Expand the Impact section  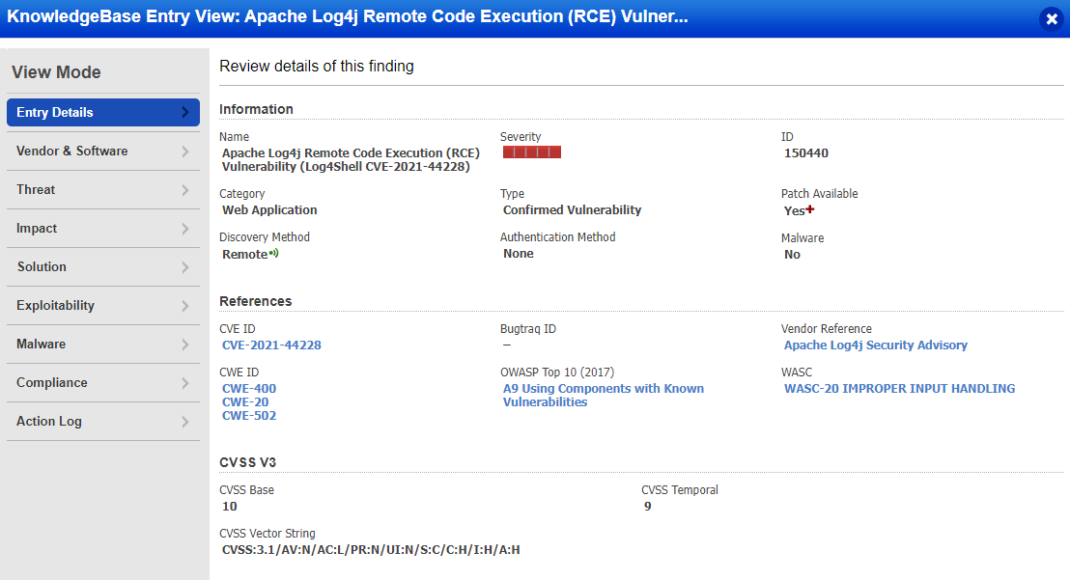[x=103, y=228]
